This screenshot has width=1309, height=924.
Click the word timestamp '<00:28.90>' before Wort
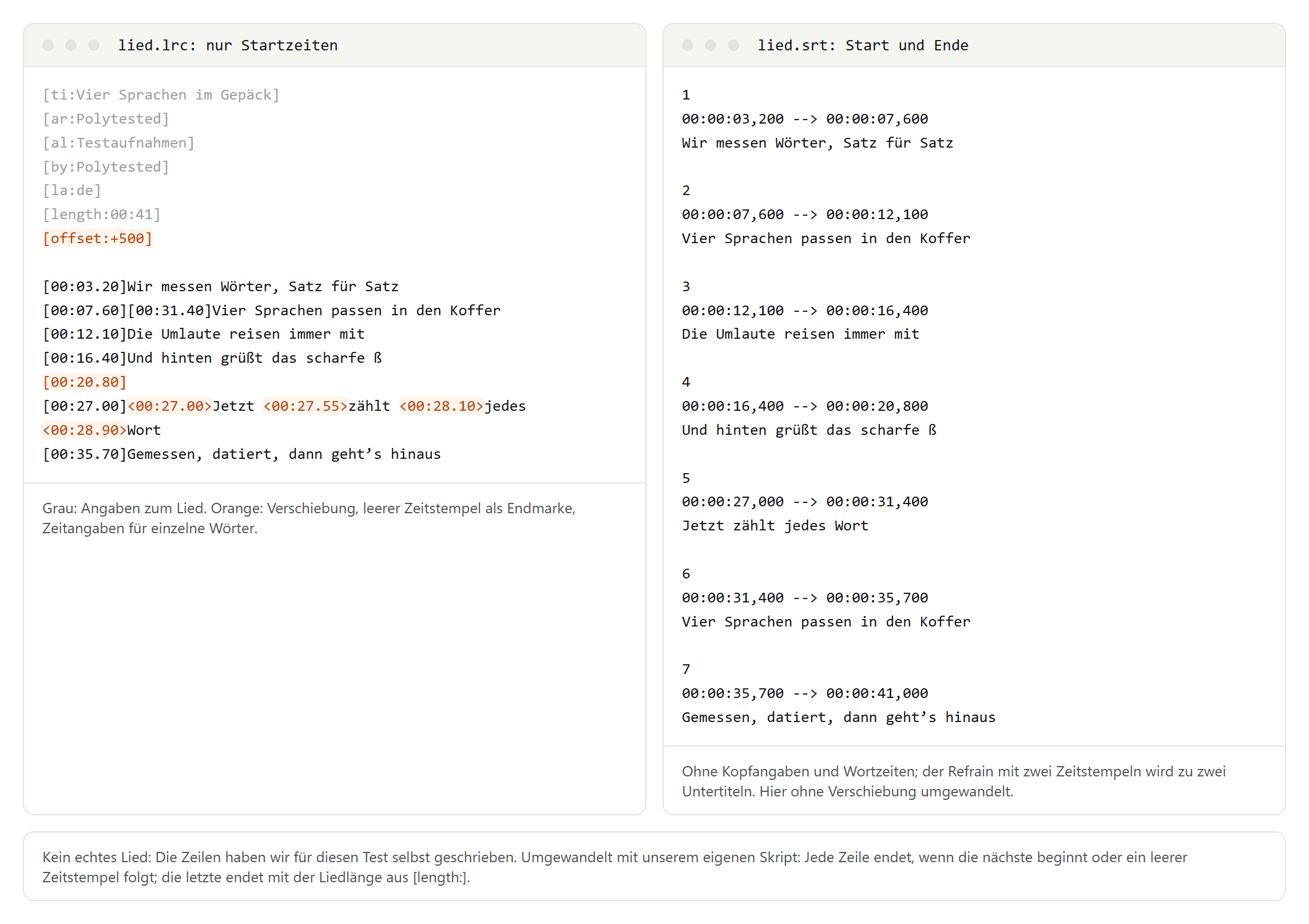85,430
